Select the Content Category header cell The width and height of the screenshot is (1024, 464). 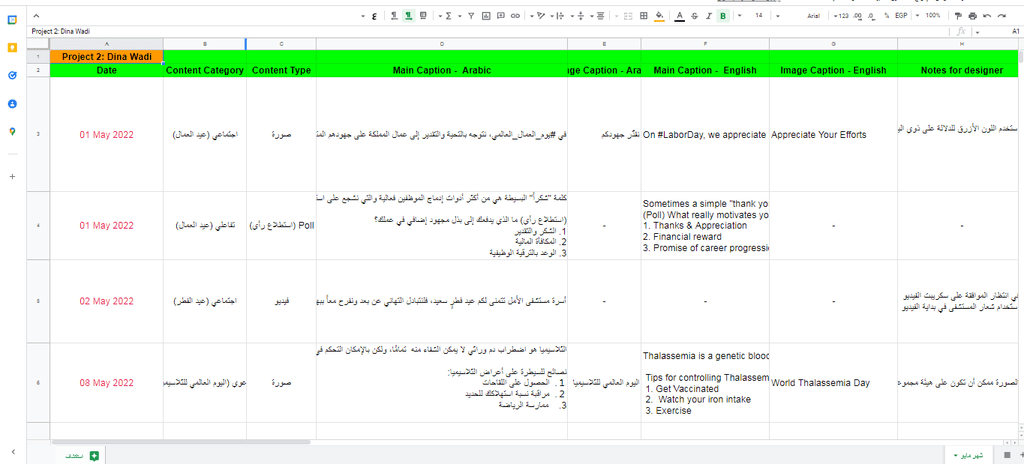tap(205, 71)
